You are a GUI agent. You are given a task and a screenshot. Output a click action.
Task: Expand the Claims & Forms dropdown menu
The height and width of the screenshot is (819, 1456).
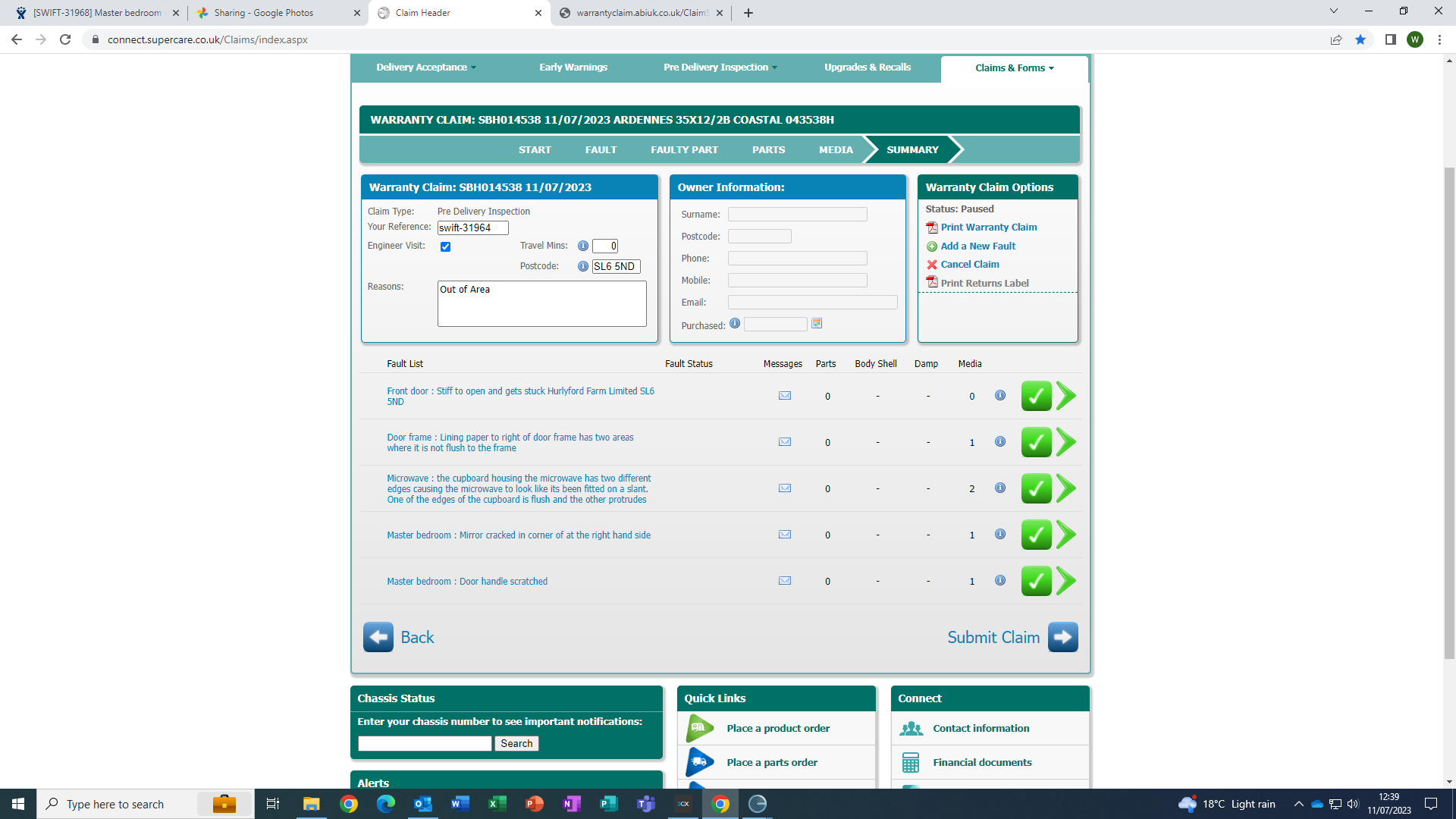coord(1014,68)
